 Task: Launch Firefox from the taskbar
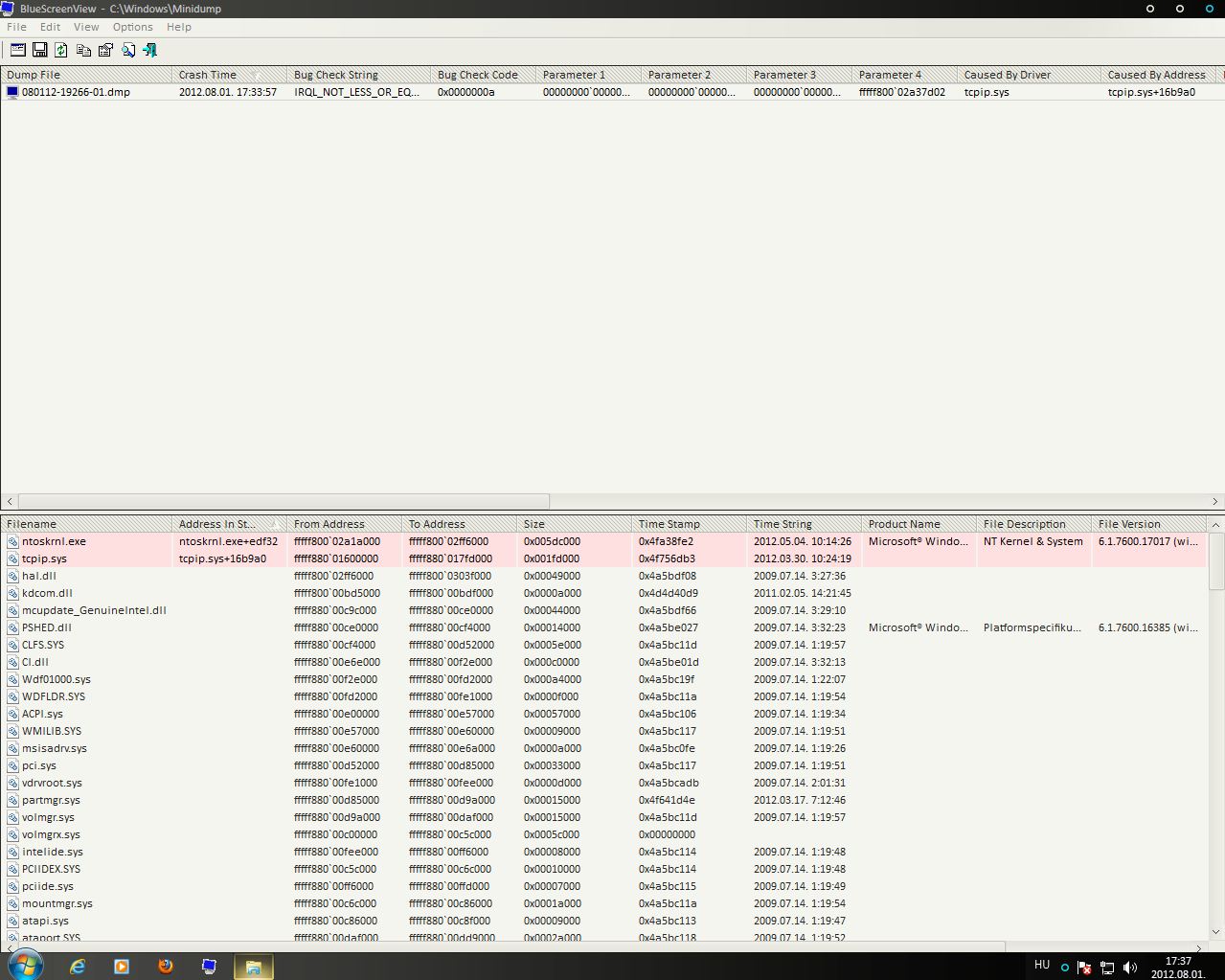(166, 966)
